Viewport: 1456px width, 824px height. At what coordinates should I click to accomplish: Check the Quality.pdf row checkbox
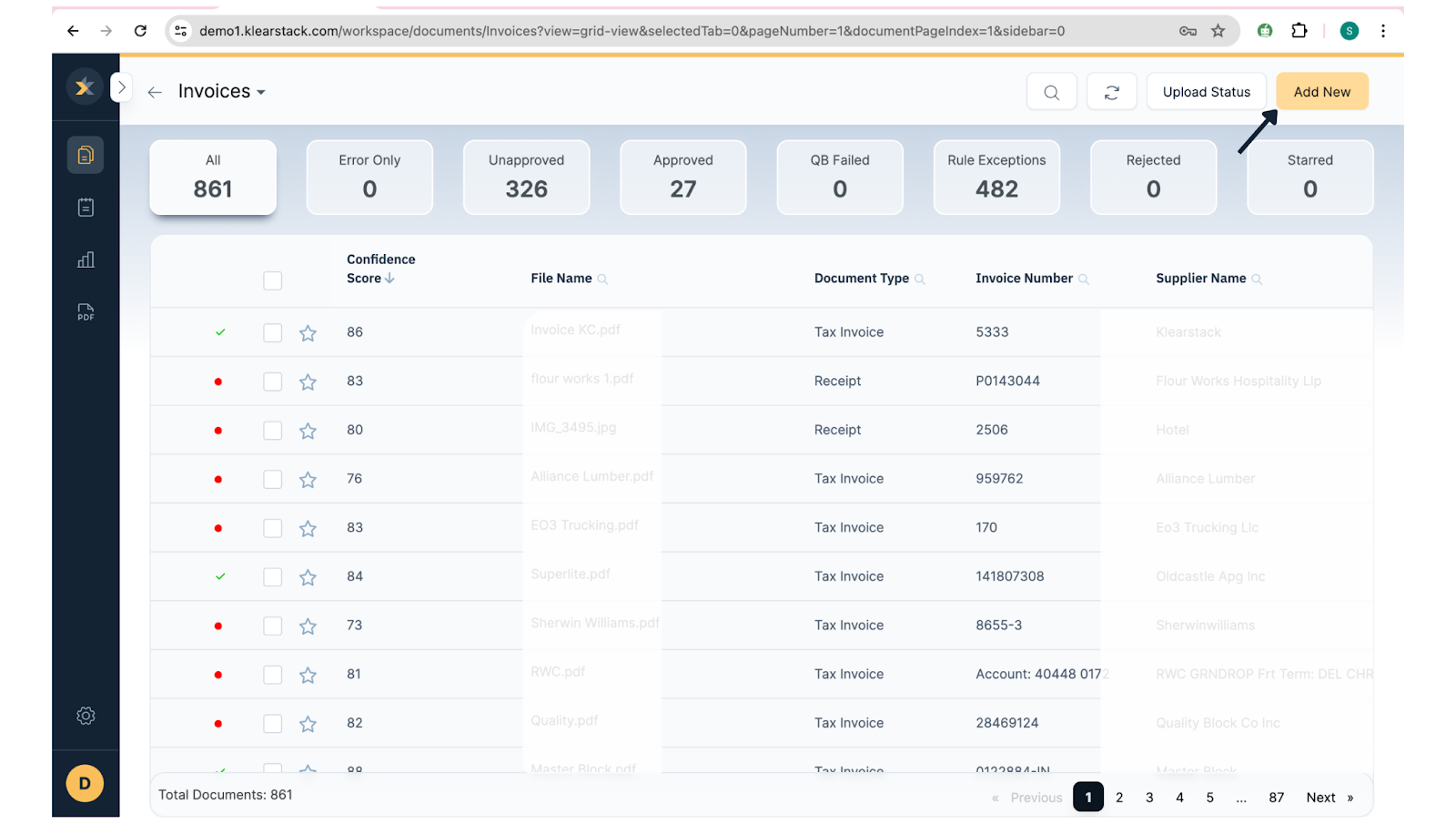click(x=272, y=724)
